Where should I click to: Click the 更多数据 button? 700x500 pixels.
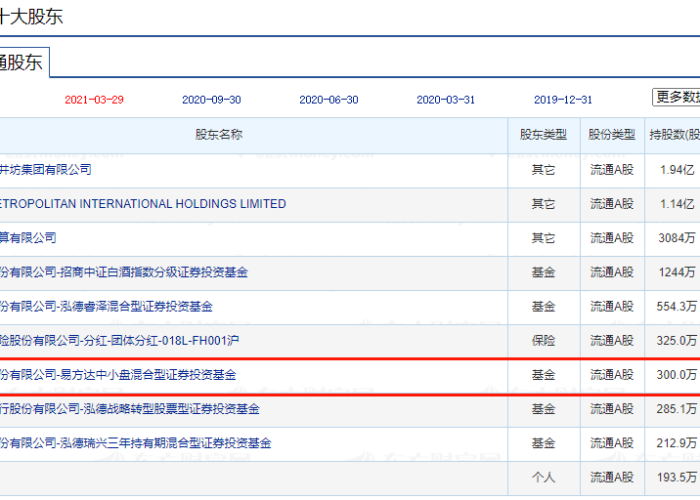coord(676,97)
